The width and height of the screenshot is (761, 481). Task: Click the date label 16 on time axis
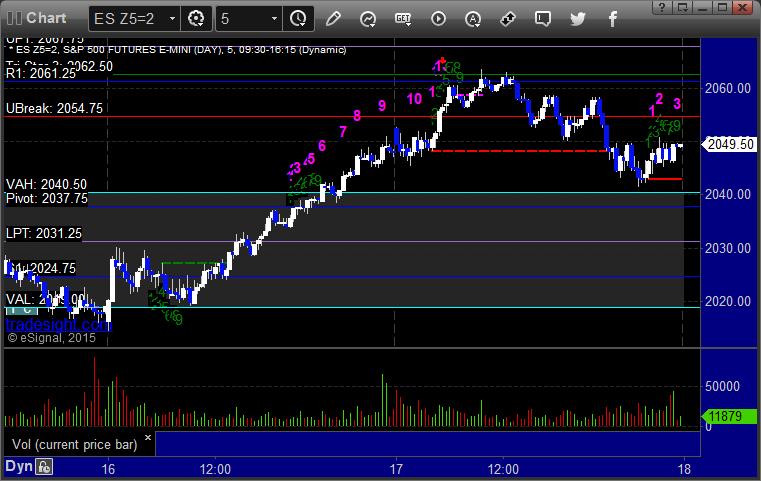tap(108, 469)
